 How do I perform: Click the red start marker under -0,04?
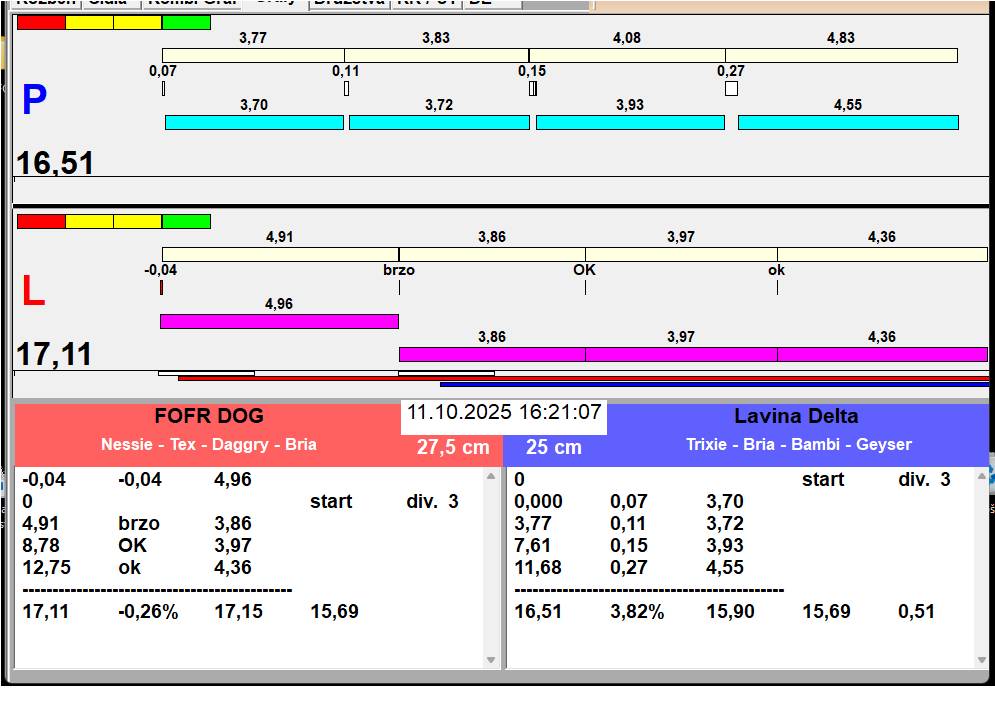click(x=161, y=288)
